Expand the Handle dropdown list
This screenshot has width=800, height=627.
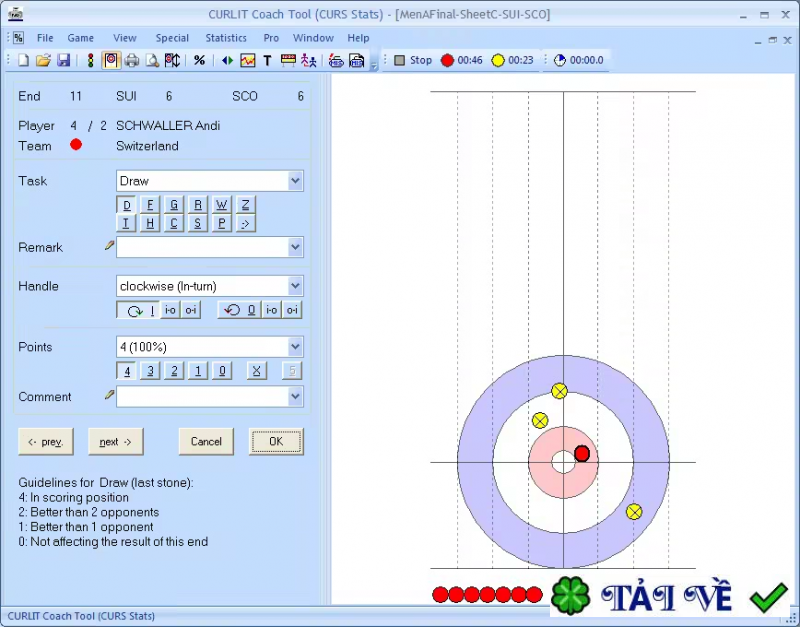295,286
